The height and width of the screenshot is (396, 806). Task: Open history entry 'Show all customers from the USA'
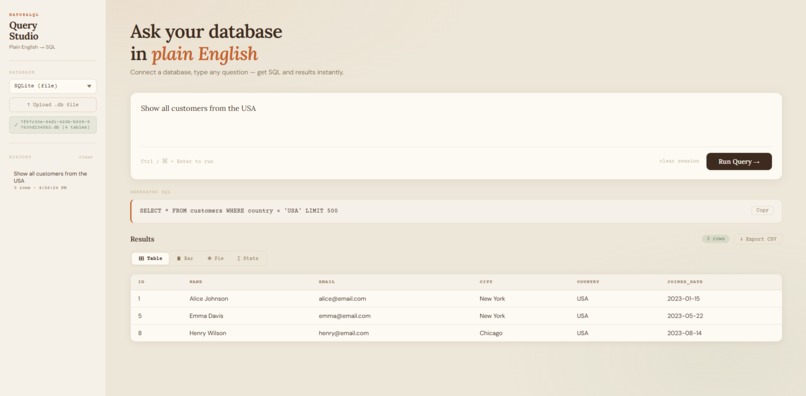[53, 180]
